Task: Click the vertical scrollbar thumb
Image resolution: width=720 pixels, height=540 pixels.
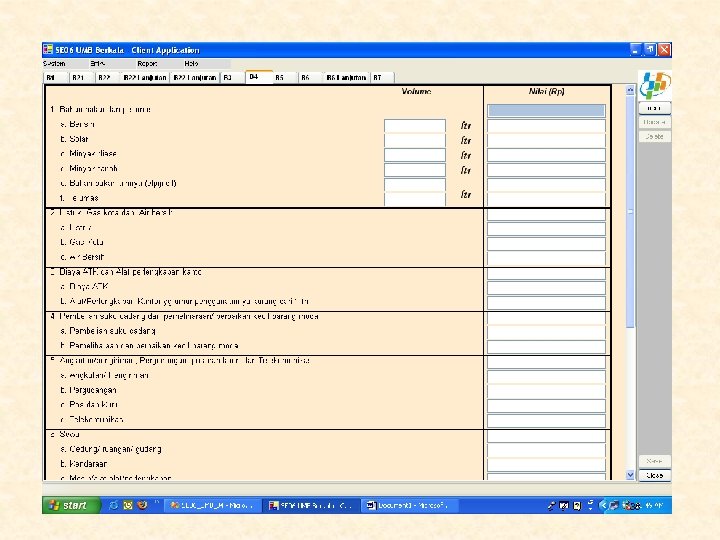Action: pyautogui.click(x=630, y=211)
